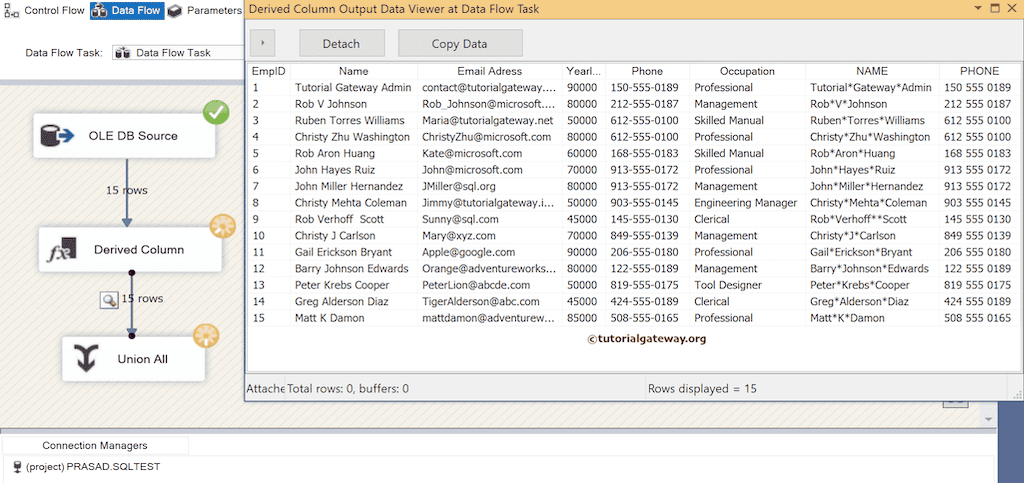Screen dimensions: 1024x483
Task: Click the Detach button
Action: (341, 44)
